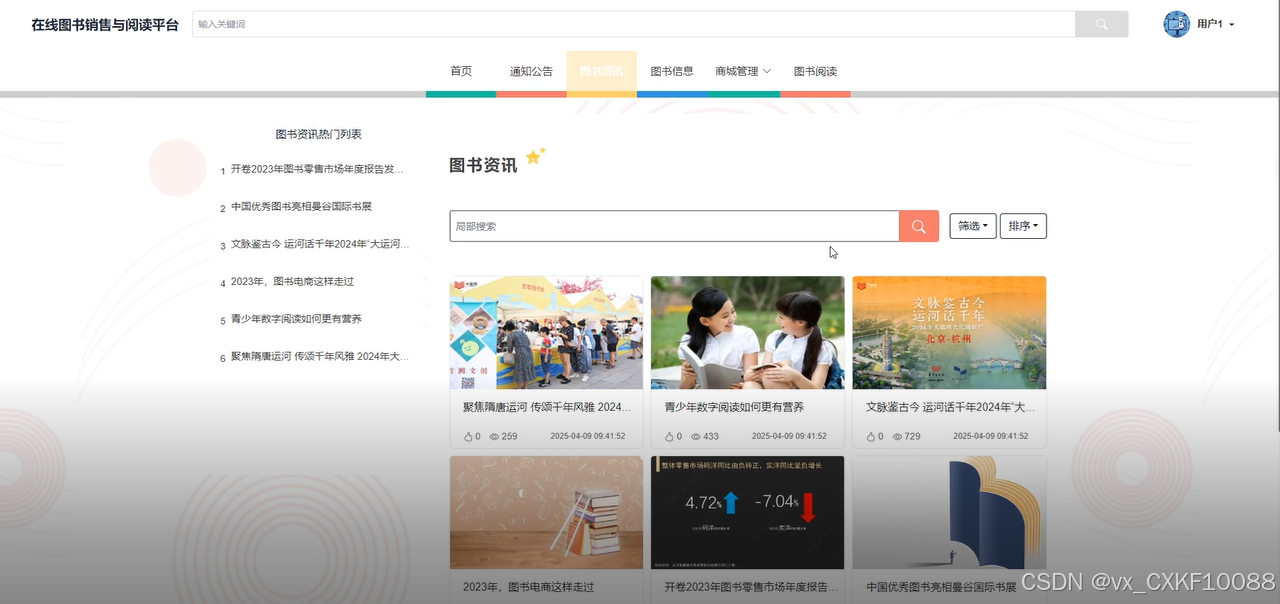This screenshot has width=1280, height=604.
Task: Go to the 首页 tab
Action: (461, 71)
